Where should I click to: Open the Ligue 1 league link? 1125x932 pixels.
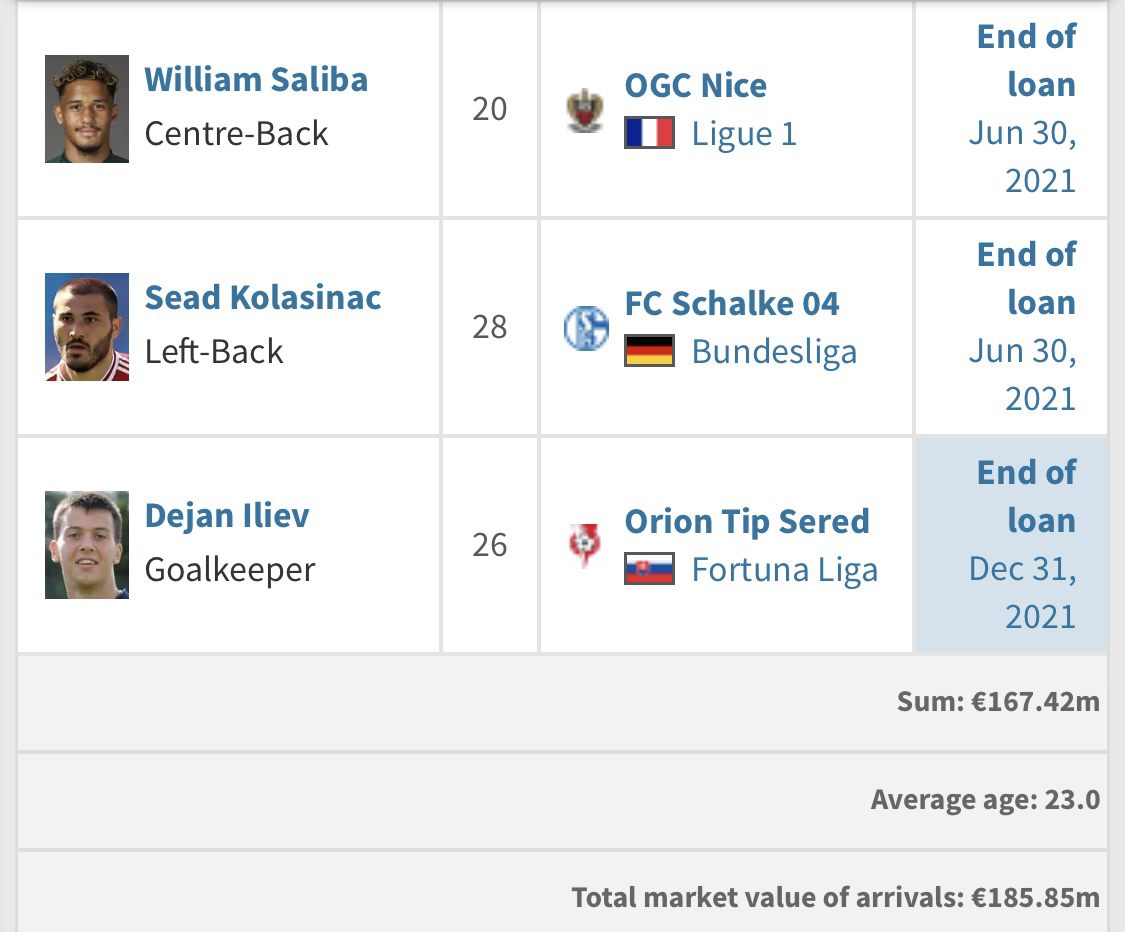click(x=744, y=134)
